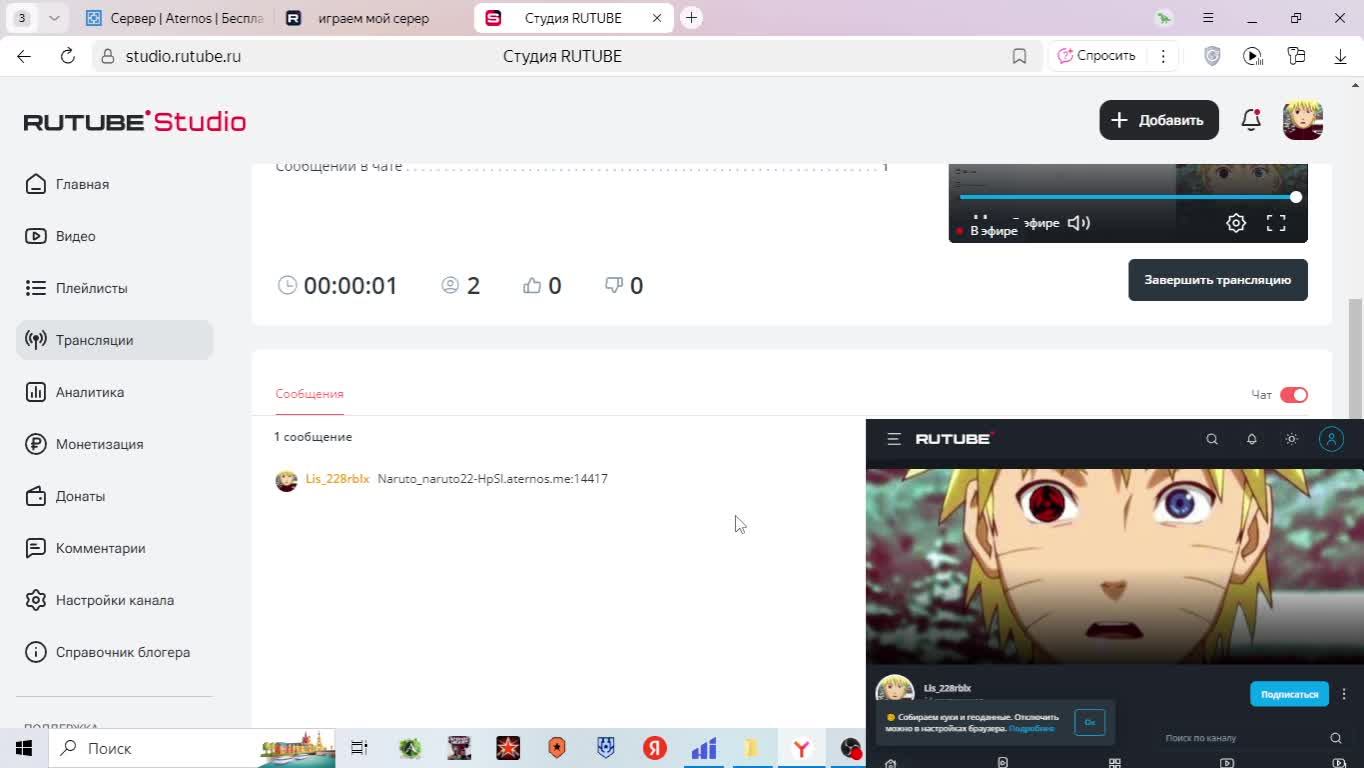This screenshot has height=768, width=1364.
Task: Open the browser shield protection icon
Action: [1212, 56]
